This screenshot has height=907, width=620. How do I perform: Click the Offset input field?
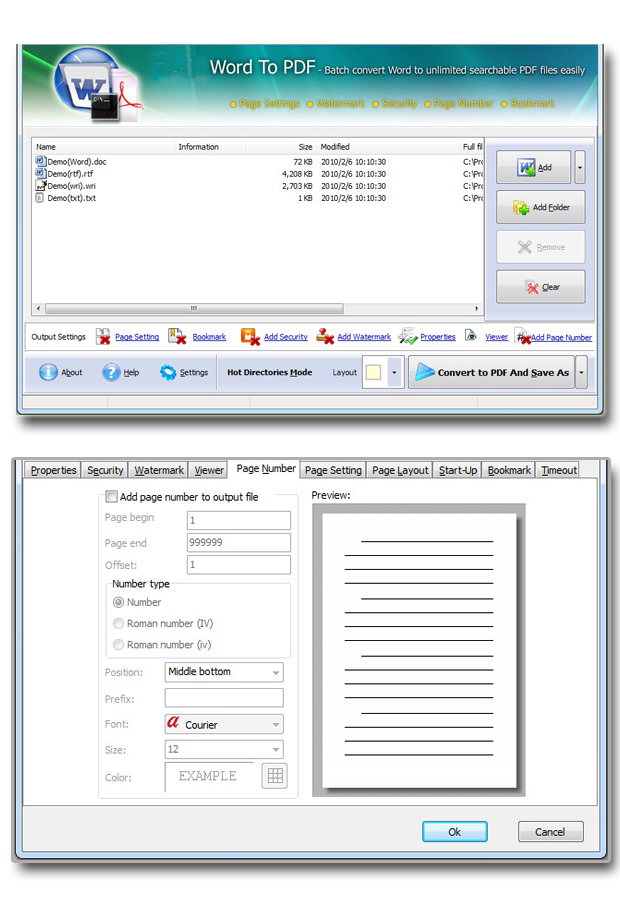(239, 565)
